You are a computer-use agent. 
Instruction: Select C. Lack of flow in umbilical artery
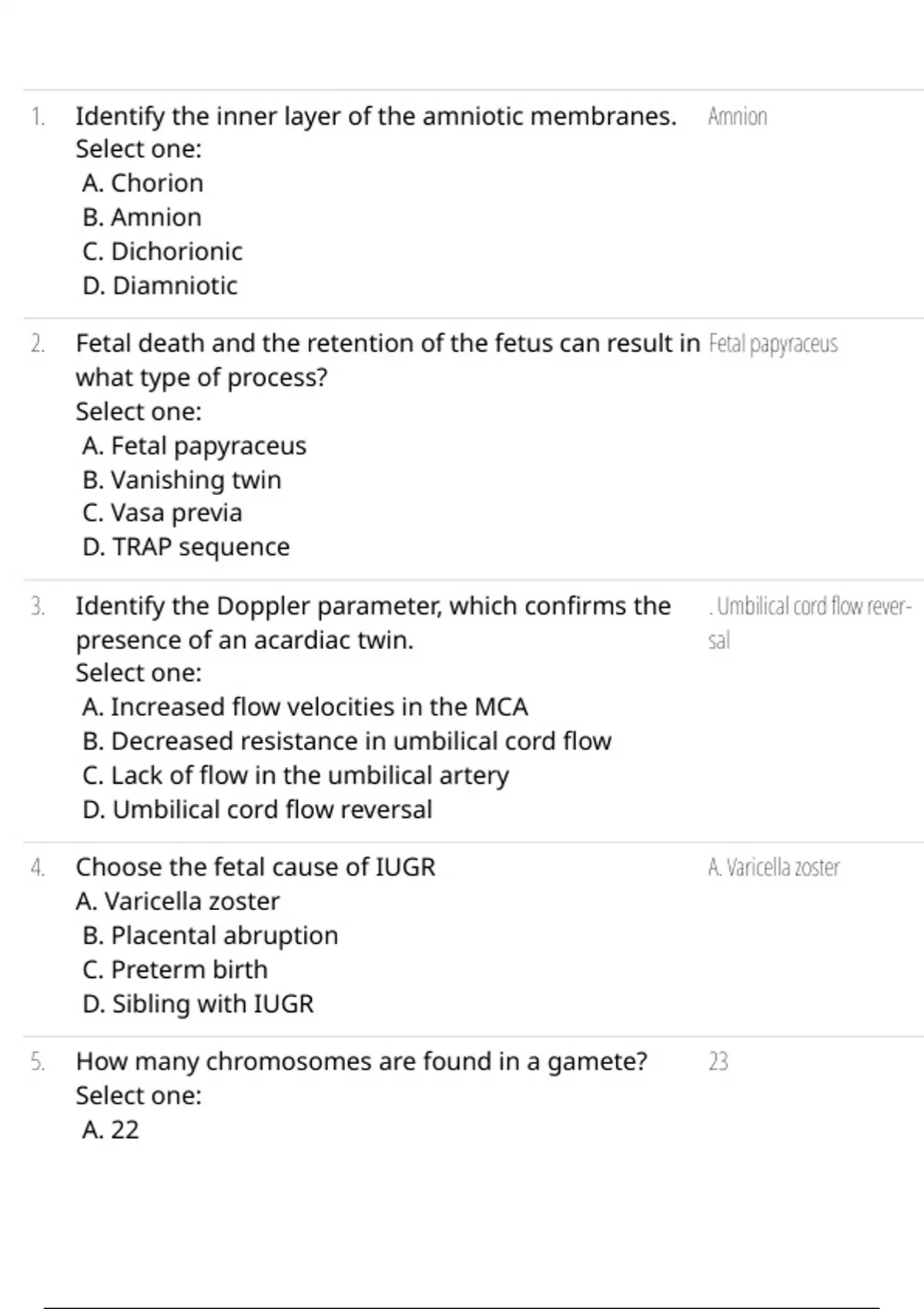(x=296, y=775)
